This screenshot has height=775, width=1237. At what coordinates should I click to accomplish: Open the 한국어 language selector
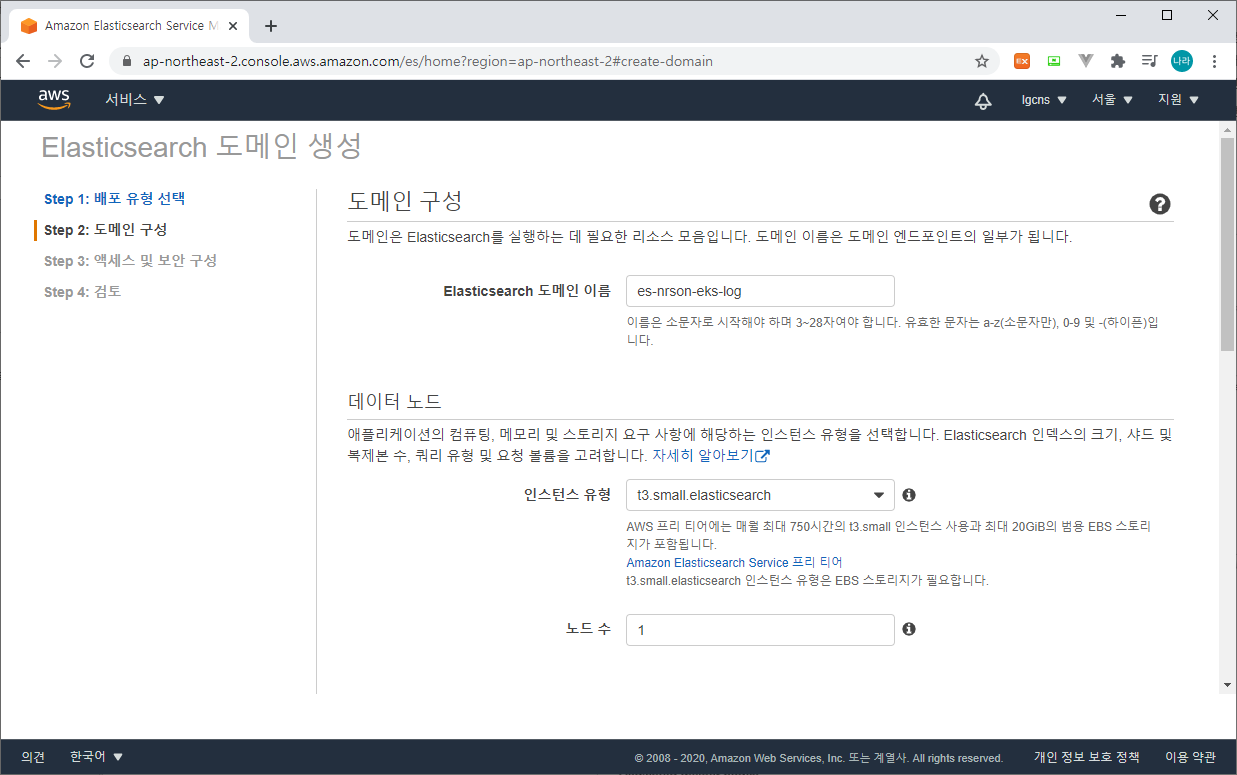(x=96, y=757)
